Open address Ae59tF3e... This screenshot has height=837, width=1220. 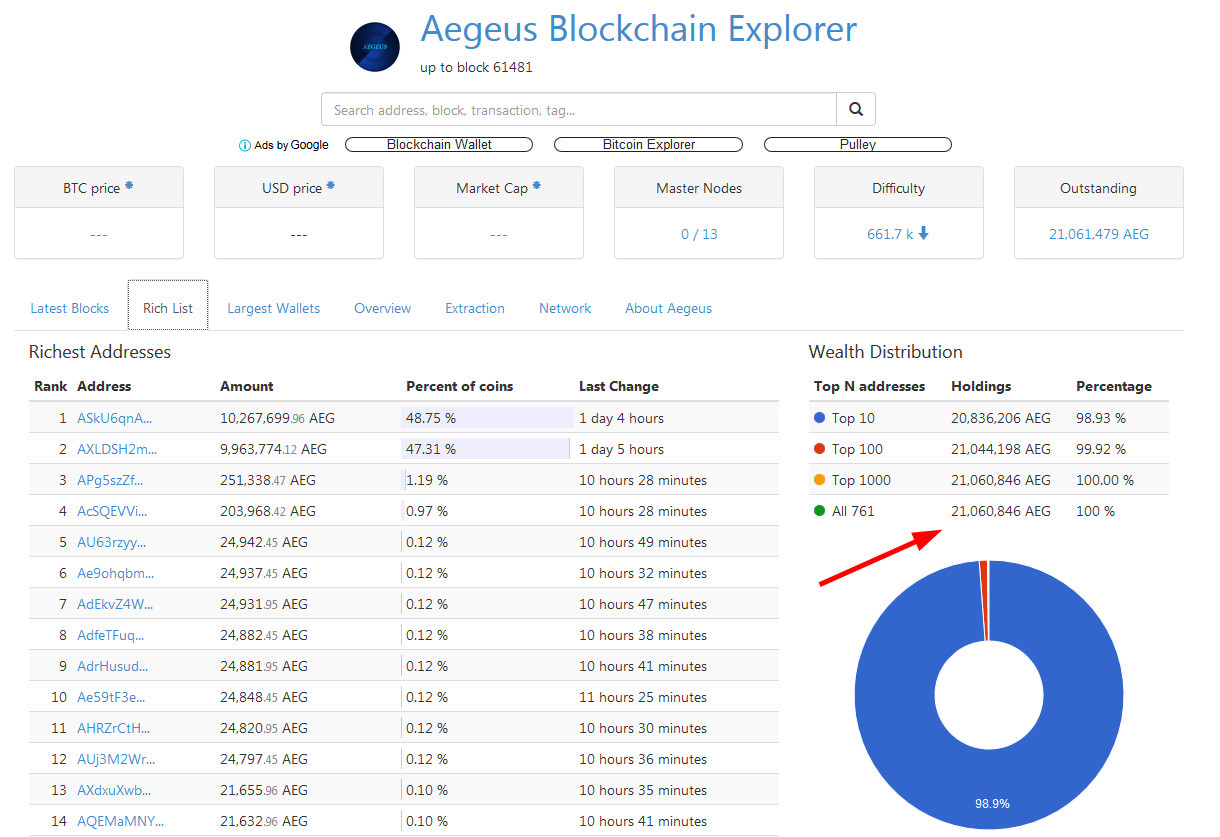(111, 697)
